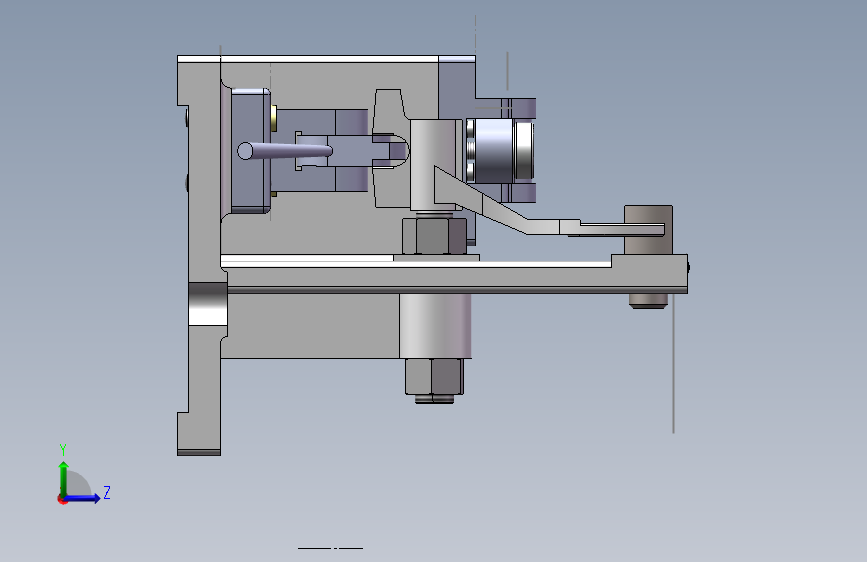867x562 pixels.
Task: Select the small post at plate's right end
Action: coord(648,230)
